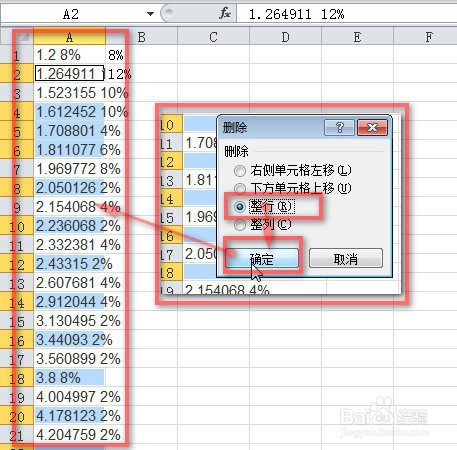Click cell containing '1.708801 4%'
Image resolution: width=457 pixels, height=450 pixels.
(x=69, y=131)
